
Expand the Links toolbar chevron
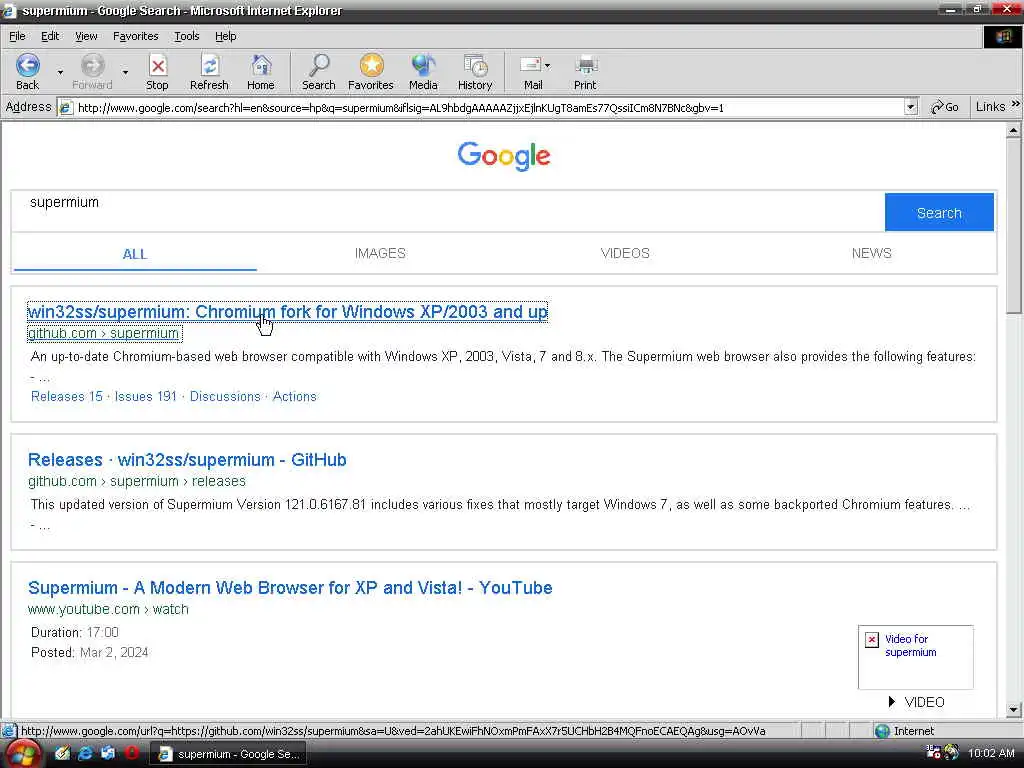(x=1016, y=104)
